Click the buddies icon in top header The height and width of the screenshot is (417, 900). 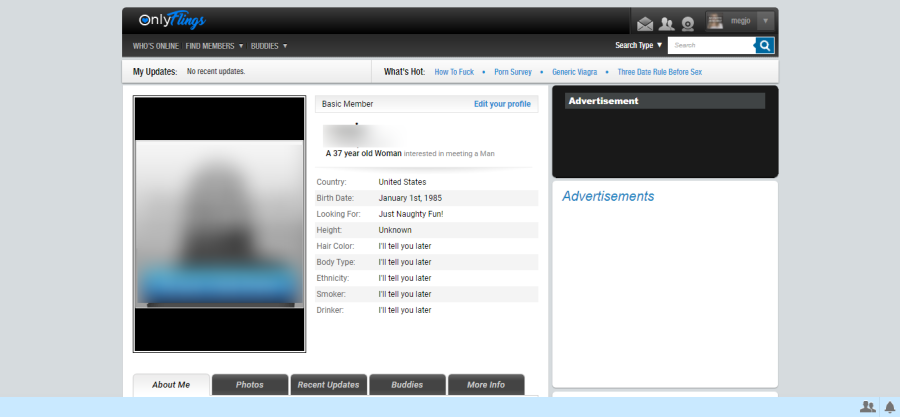667,23
